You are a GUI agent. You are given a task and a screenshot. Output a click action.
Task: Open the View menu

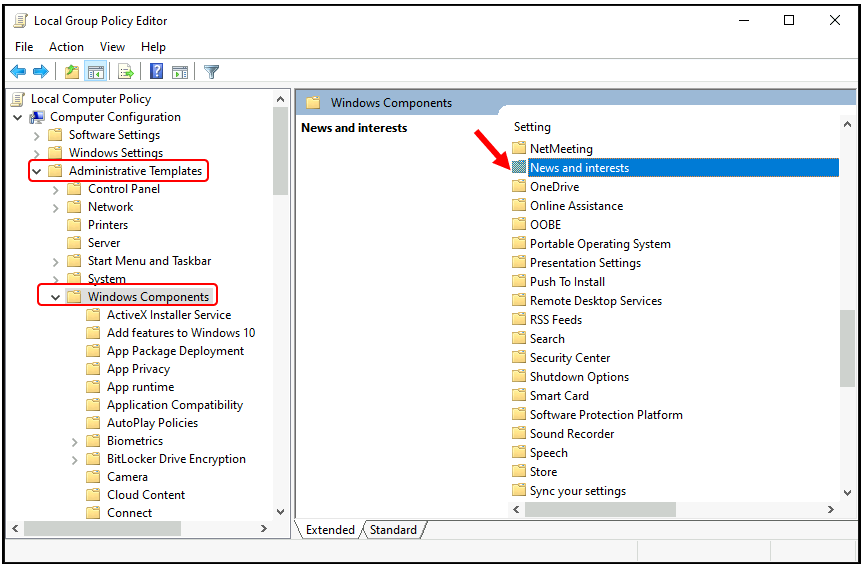[x=112, y=47]
